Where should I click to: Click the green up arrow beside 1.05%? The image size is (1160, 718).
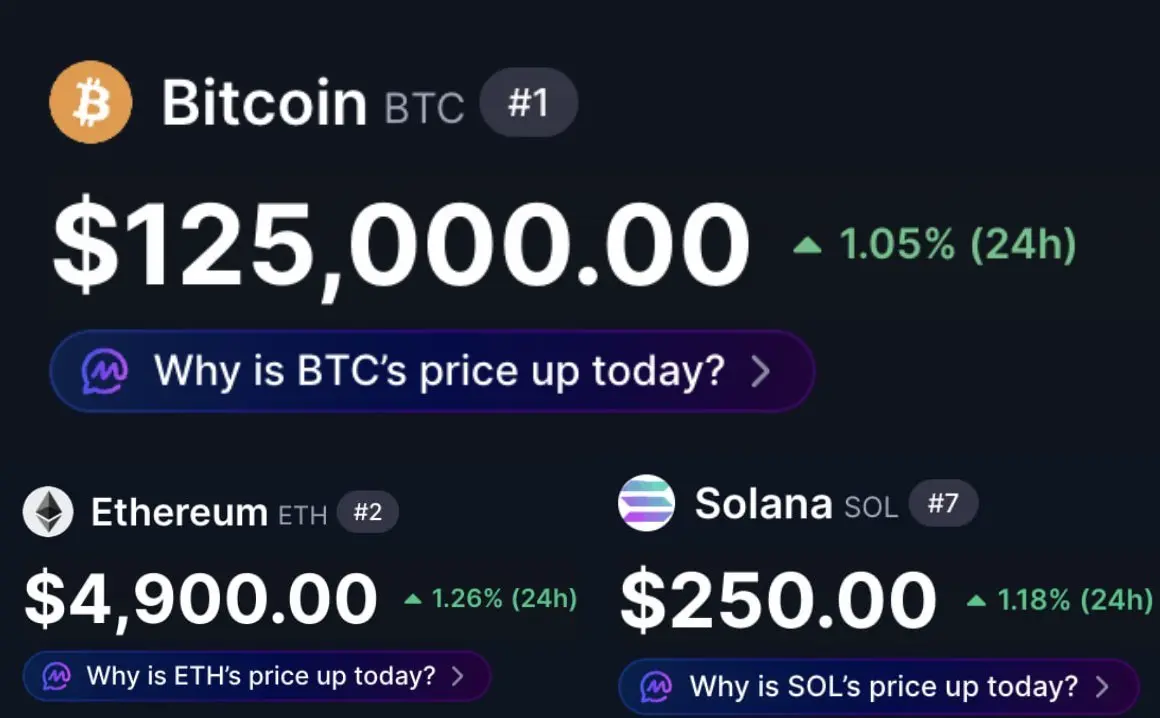(x=807, y=244)
